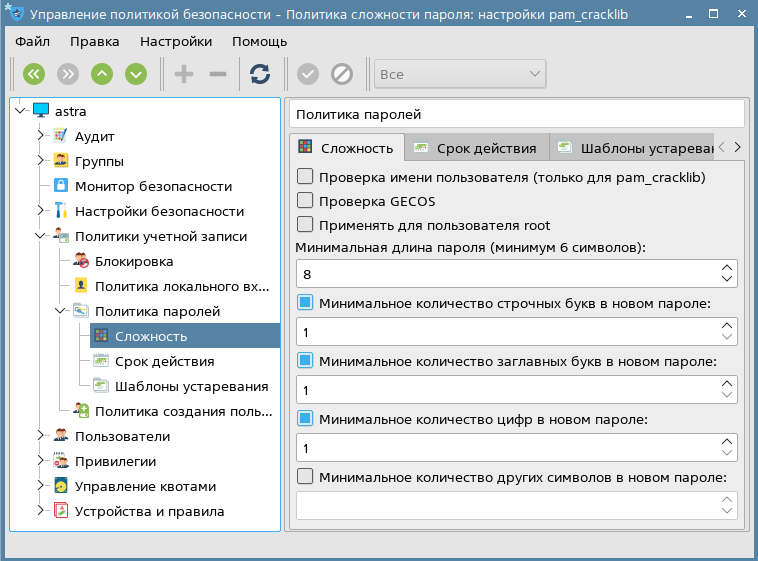Expand the Аудит tree node
Image resolution: width=758 pixels, height=561 pixels.
[x=41, y=135]
